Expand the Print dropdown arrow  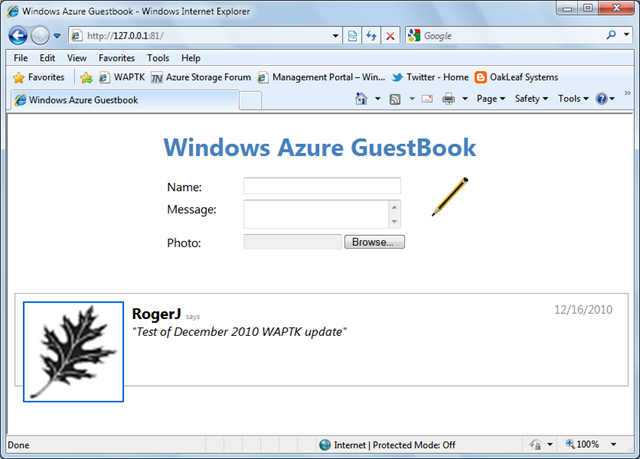[x=464, y=99]
